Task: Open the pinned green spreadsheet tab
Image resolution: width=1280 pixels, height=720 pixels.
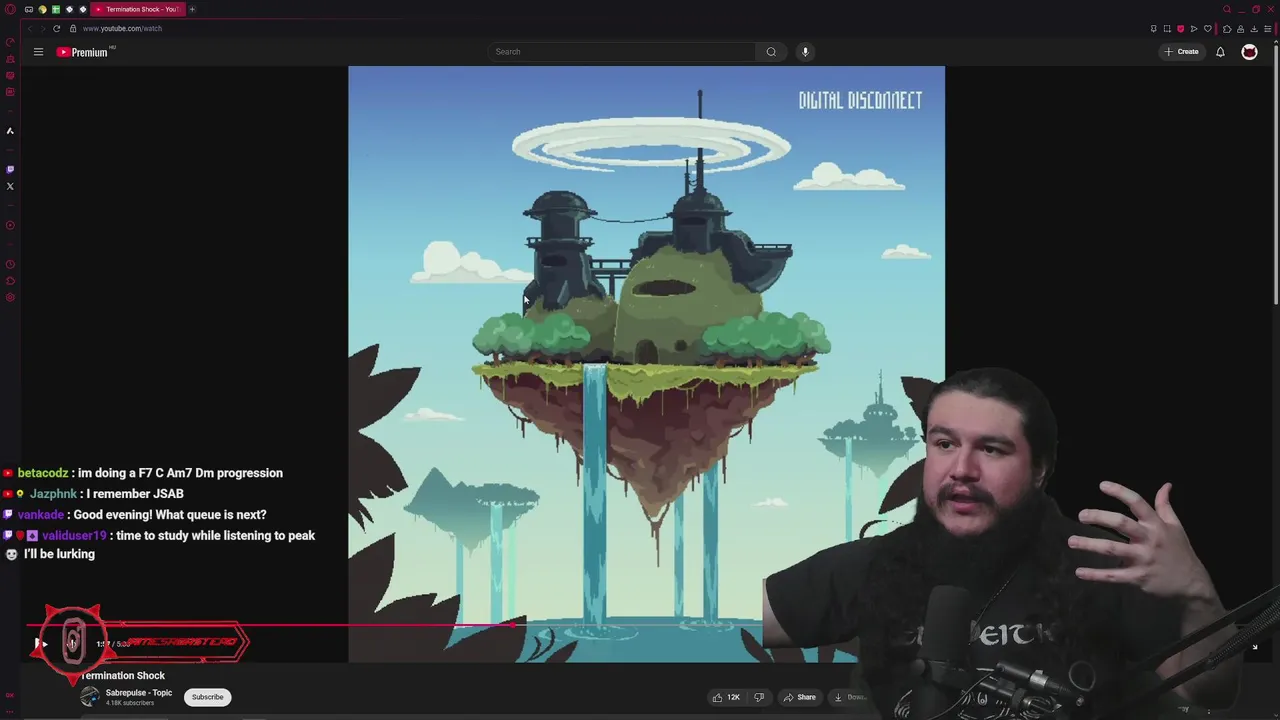Action: [x=56, y=9]
